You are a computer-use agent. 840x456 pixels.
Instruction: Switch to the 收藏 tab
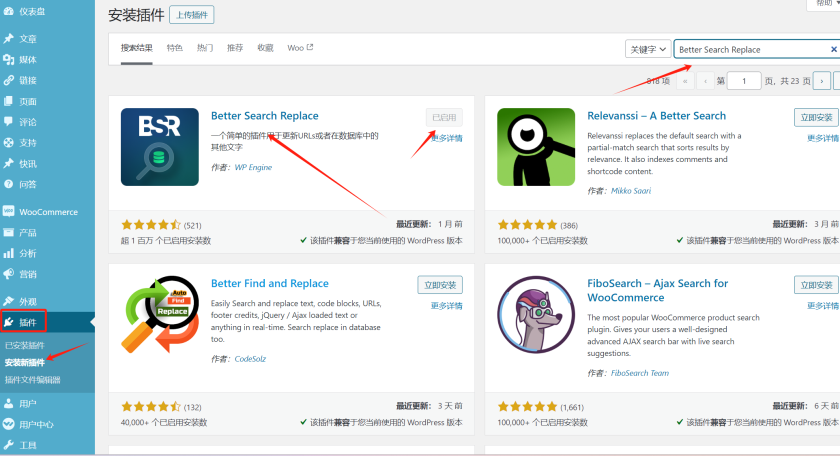coord(265,48)
